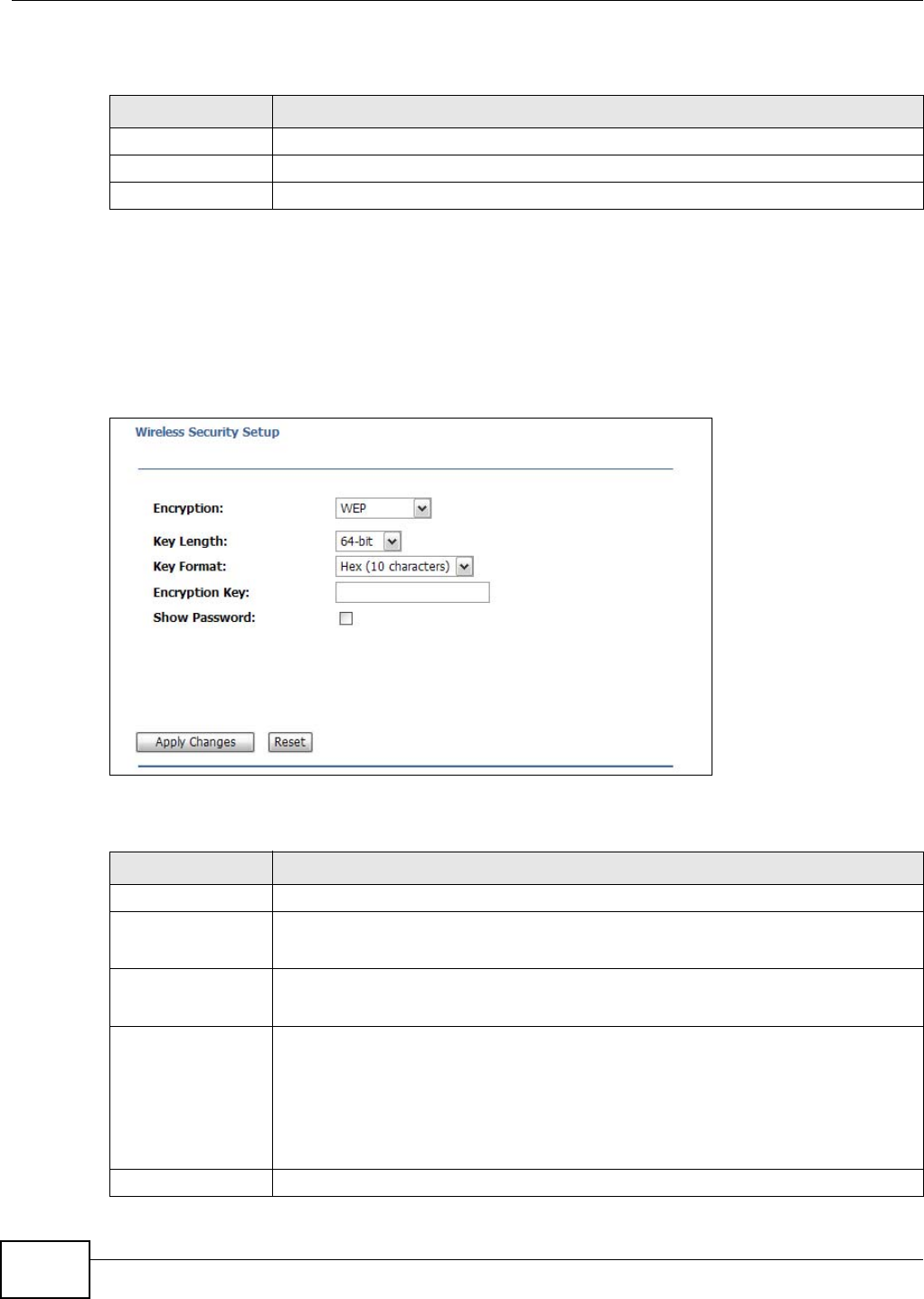Open the Encryption dropdown showing WEP
Screen dimensions: 924x1299
[383, 508]
